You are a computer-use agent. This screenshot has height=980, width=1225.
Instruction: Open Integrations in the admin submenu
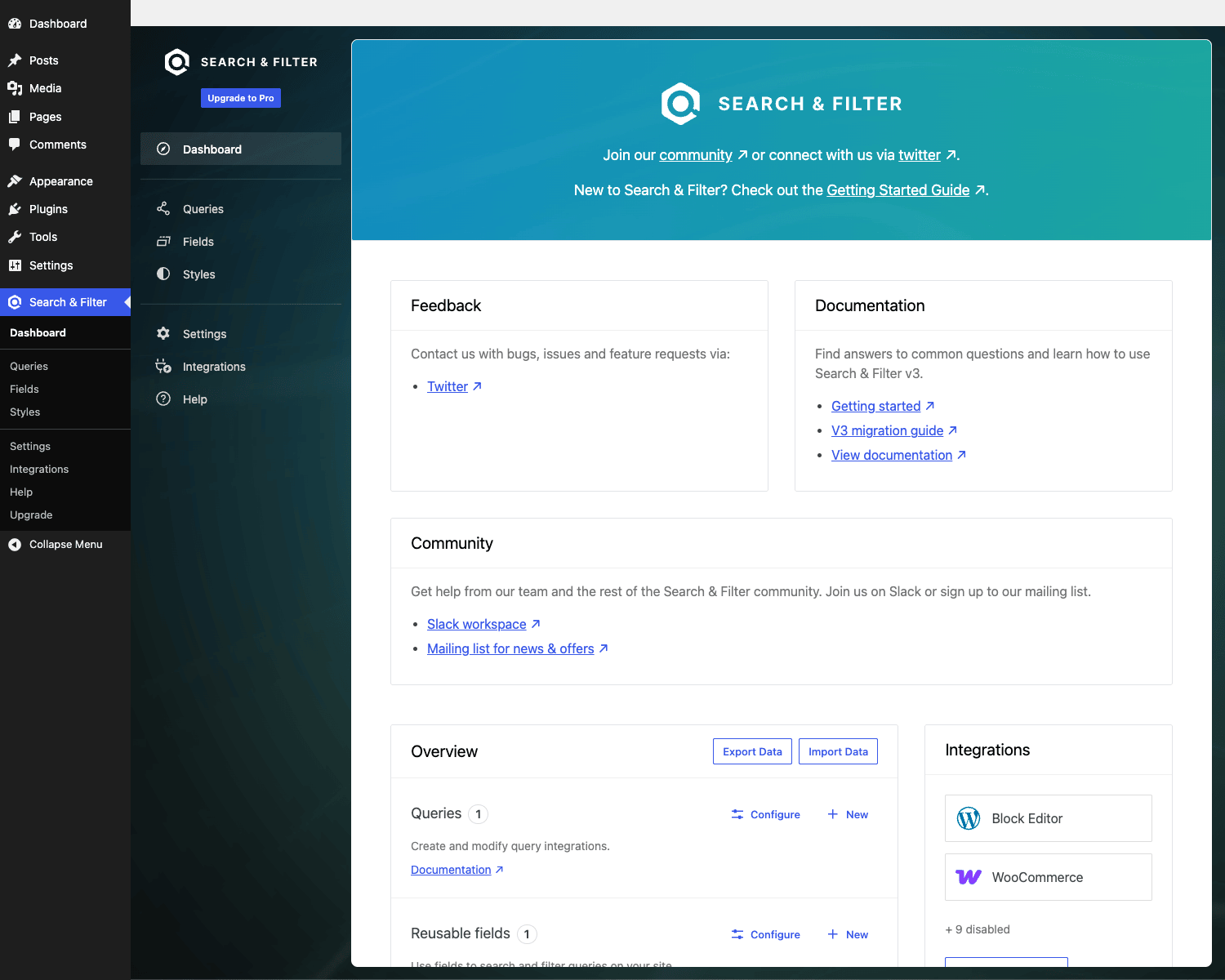[39, 470]
